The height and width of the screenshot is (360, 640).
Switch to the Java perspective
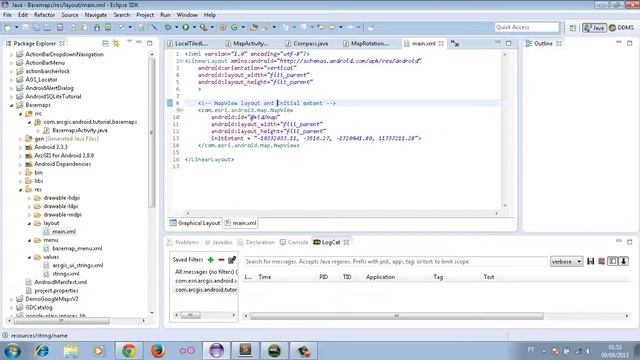click(594, 28)
